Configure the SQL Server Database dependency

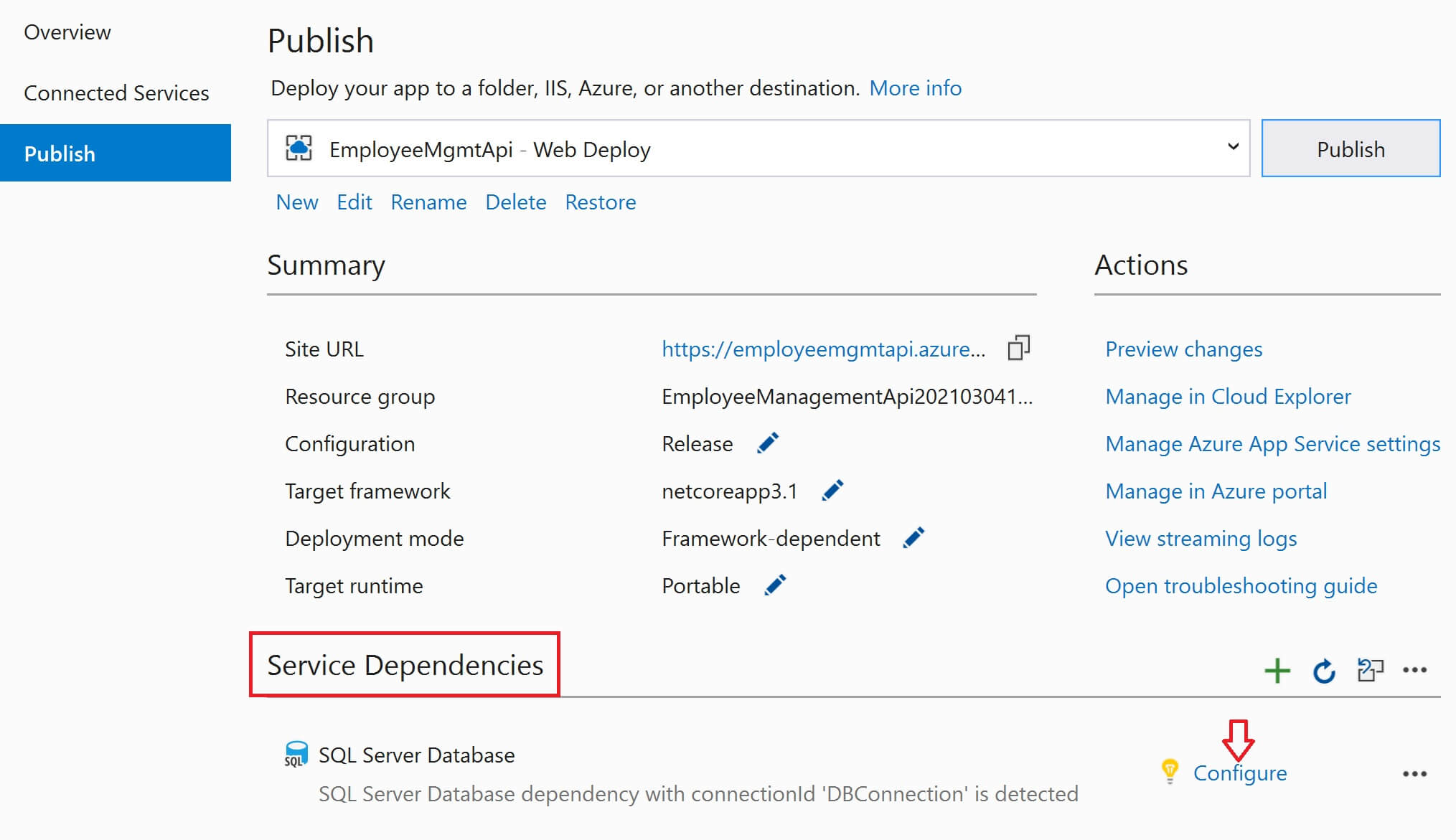pos(1240,773)
